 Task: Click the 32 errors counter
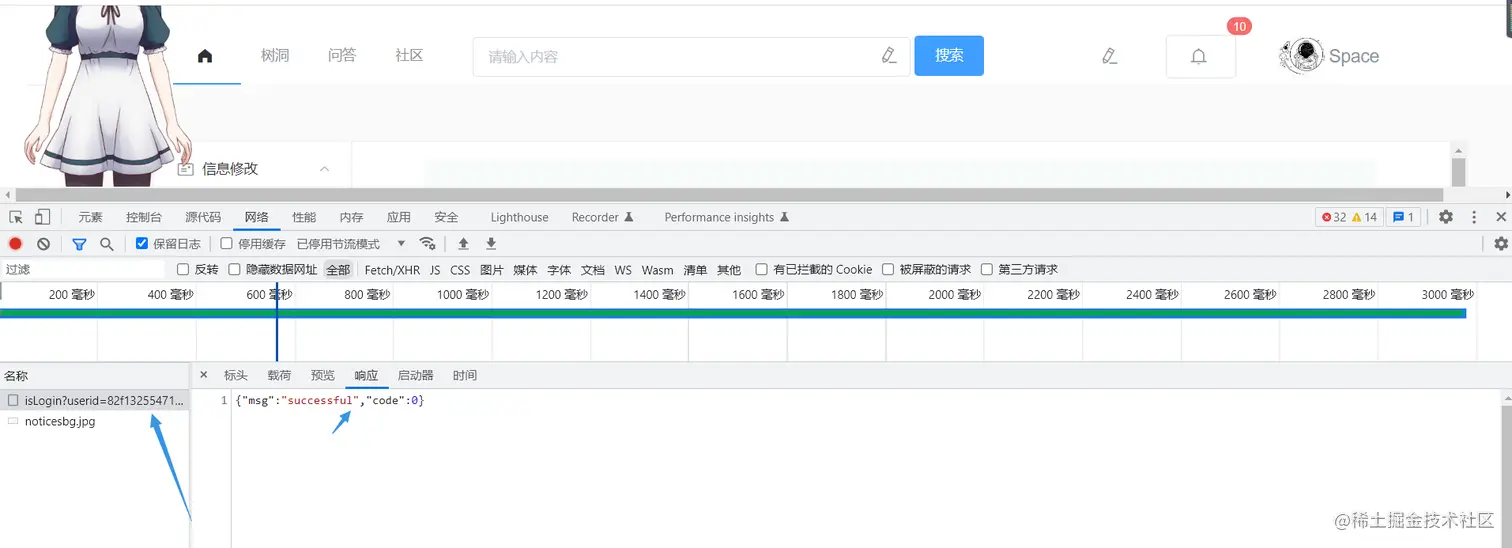click(1334, 217)
